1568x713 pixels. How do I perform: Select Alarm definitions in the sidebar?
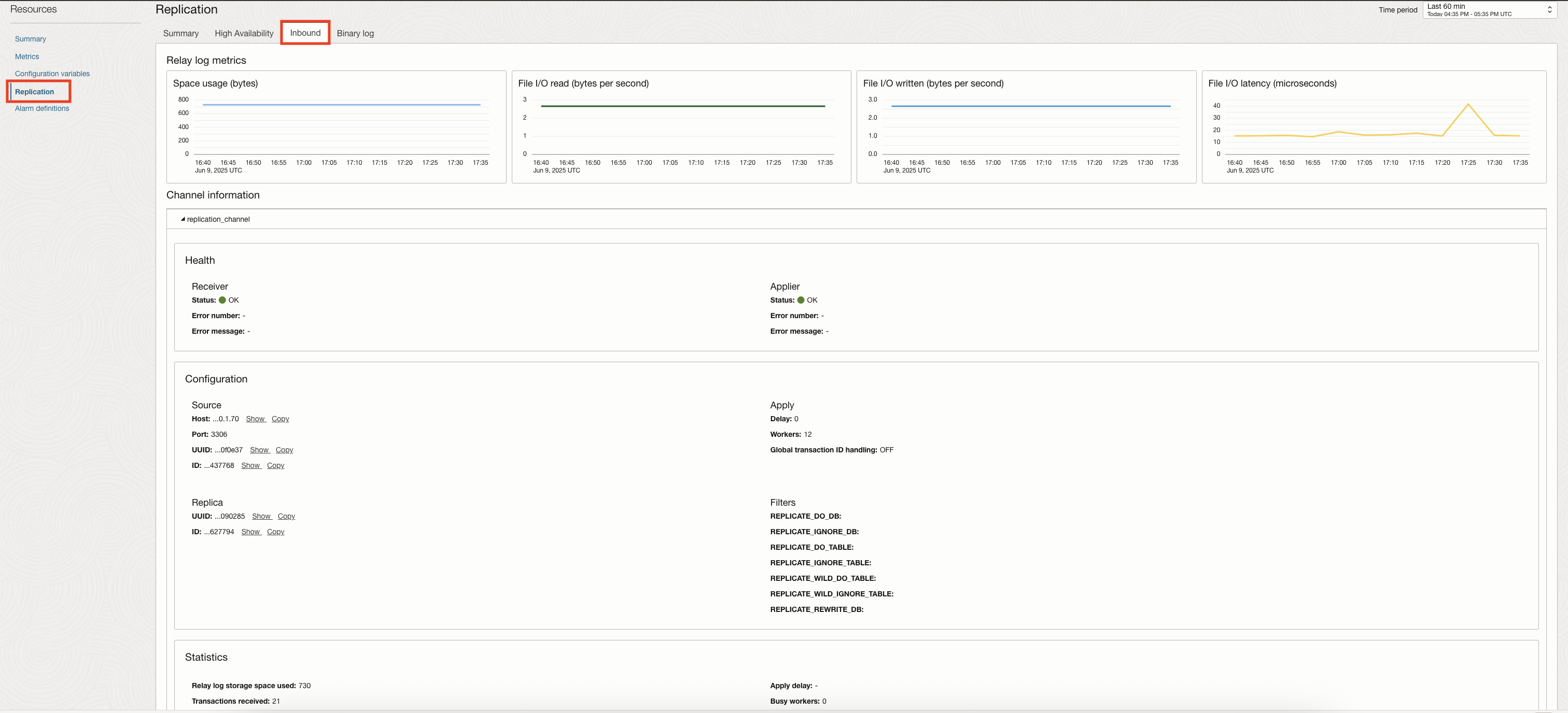[x=41, y=108]
